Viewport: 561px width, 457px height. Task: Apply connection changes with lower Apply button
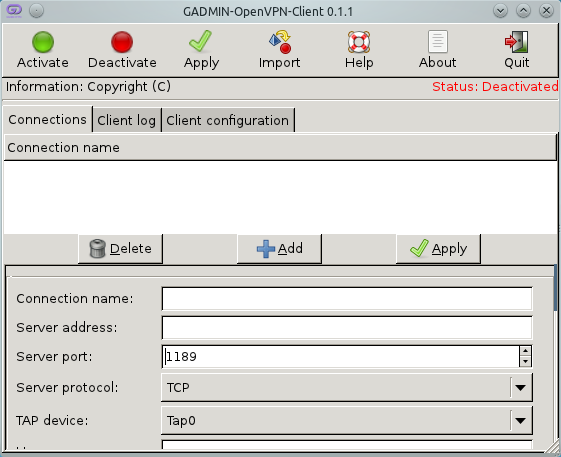click(x=438, y=249)
